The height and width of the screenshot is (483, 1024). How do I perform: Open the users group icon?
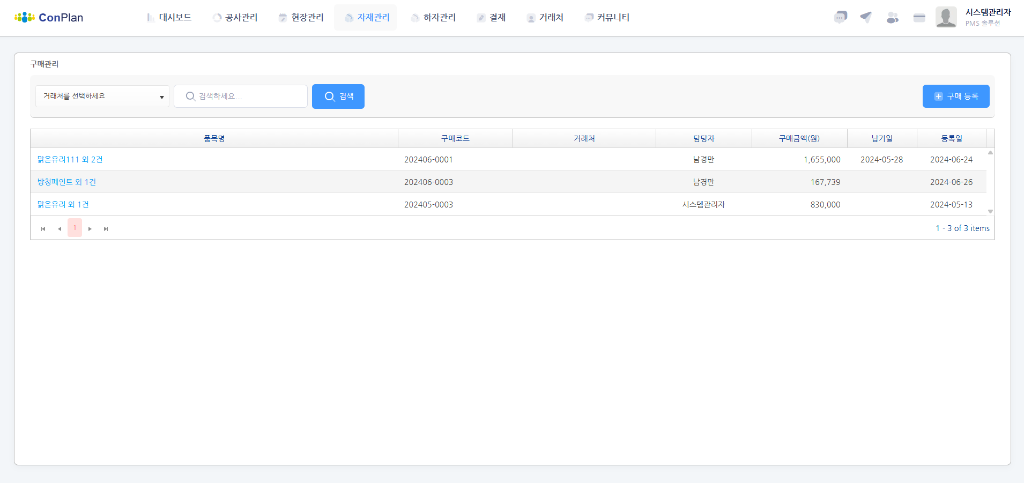point(892,18)
